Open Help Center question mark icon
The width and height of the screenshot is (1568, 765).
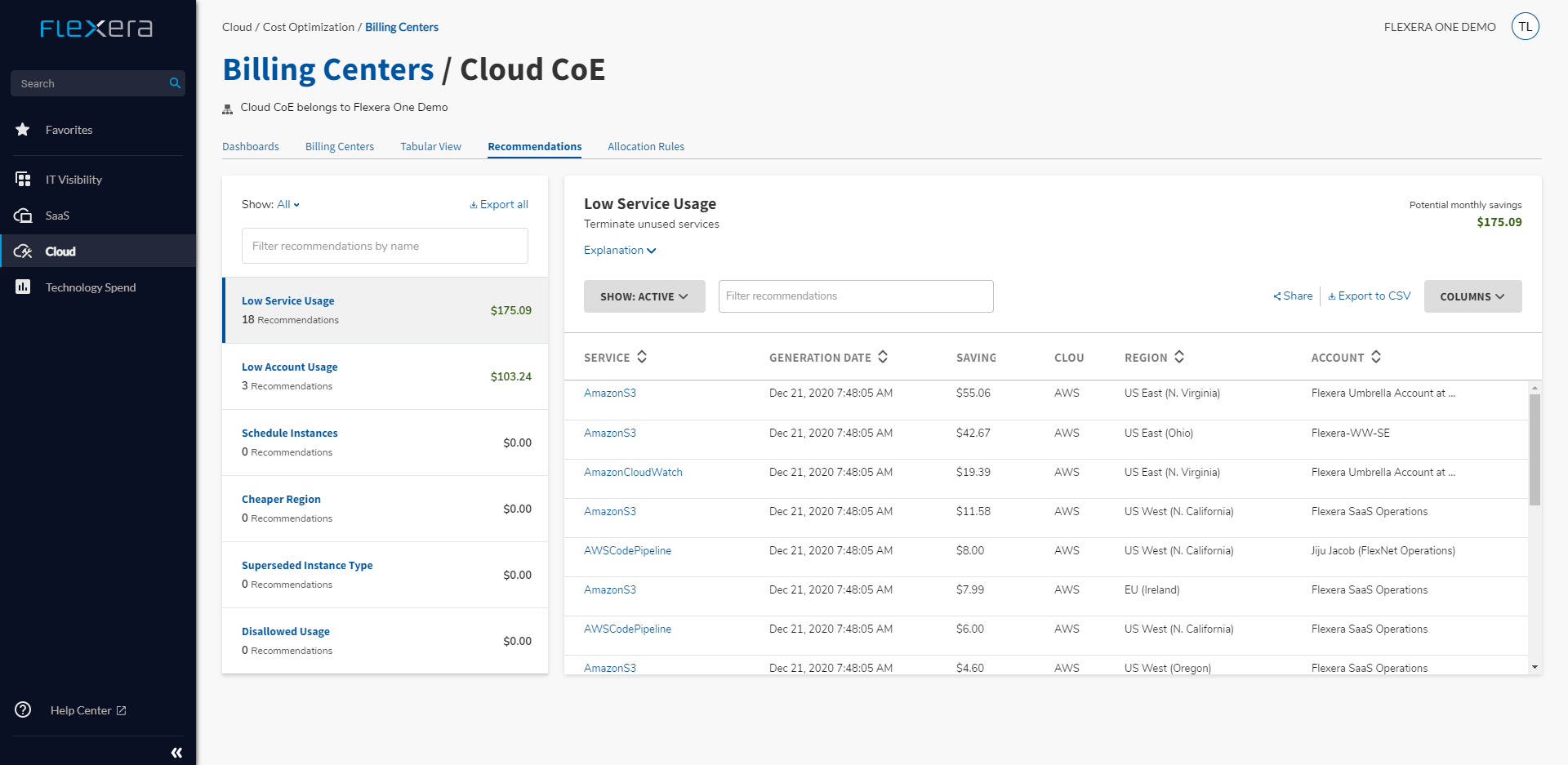coord(23,710)
